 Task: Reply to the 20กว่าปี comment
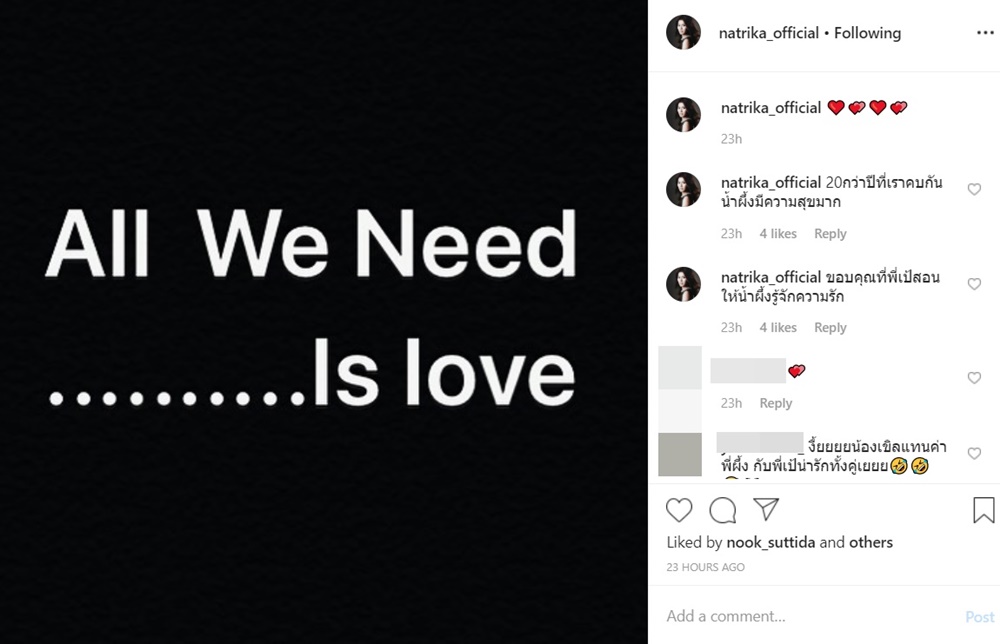(x=830, y=234)
